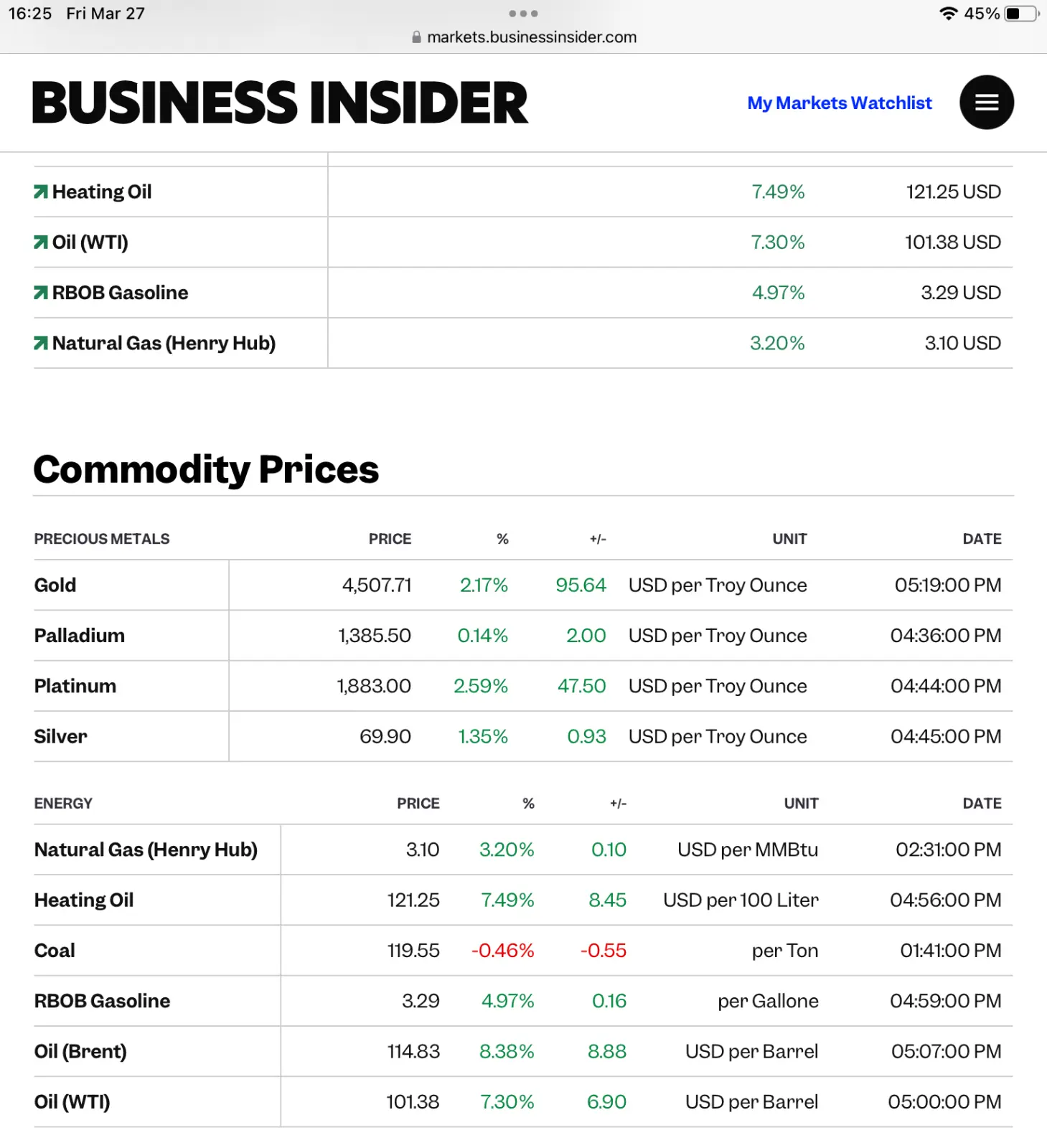Open Coal in the Energy table
Image resolution: width=1047 pixels, height=1148 pixels.
[x=55, y=951]
